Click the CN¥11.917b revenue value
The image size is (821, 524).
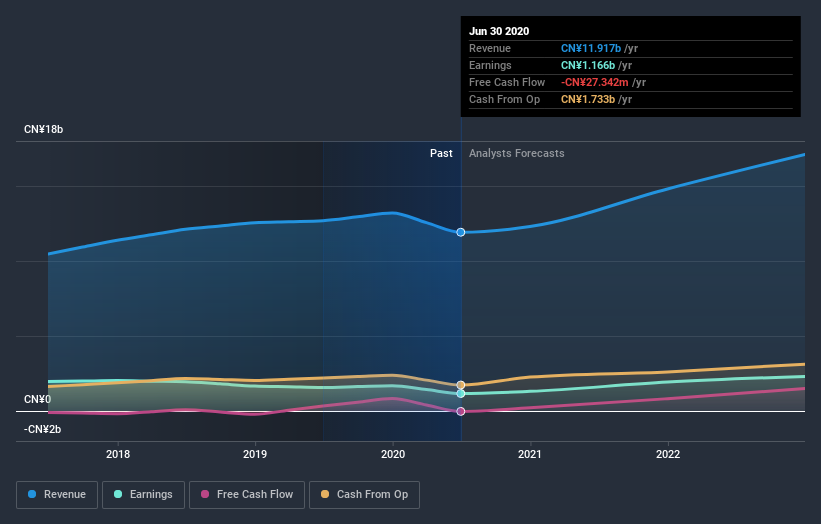coord(591,48)
